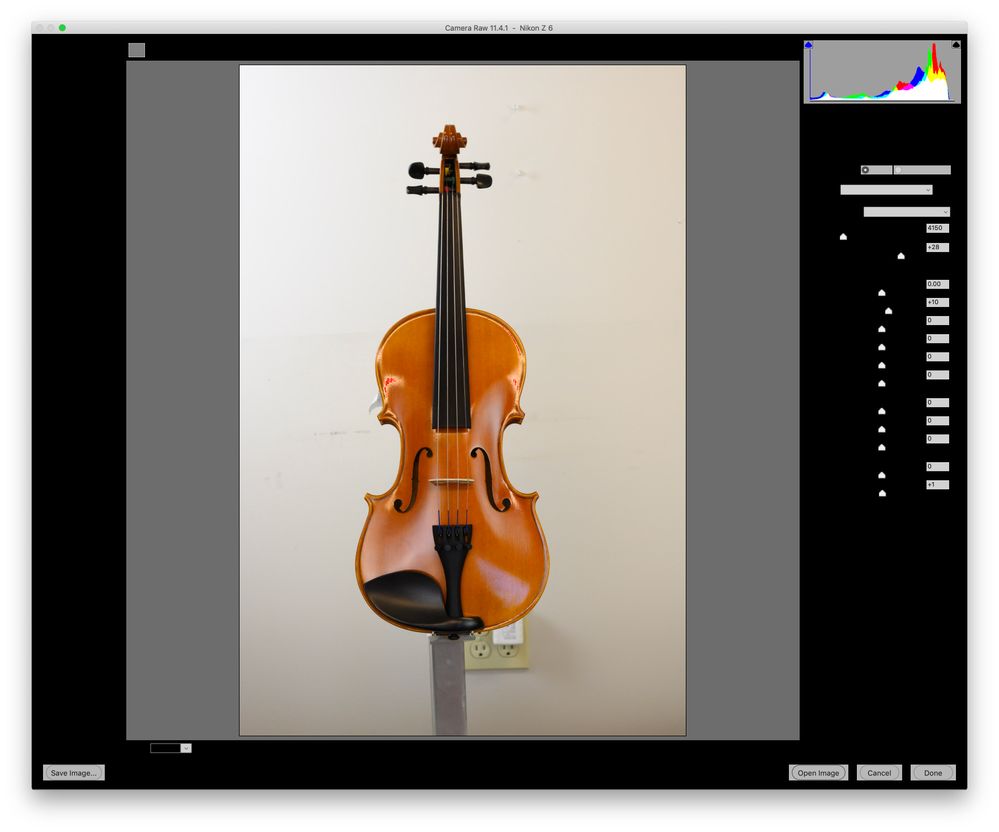Toggle the shadow clipping warning on the histogram
The image size is (999, 832).
point(810,45)
